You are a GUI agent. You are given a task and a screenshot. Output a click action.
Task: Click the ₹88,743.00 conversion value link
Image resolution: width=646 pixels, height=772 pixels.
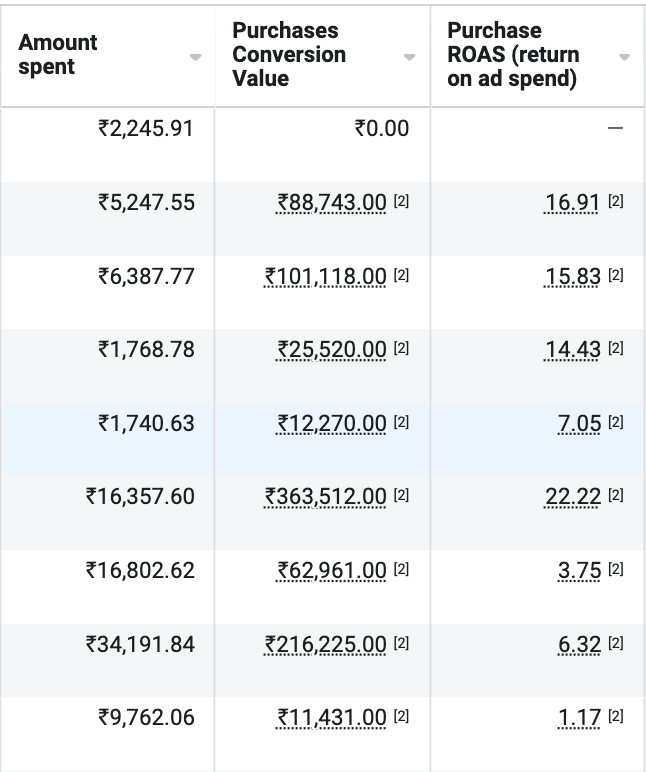pos(332,203)
